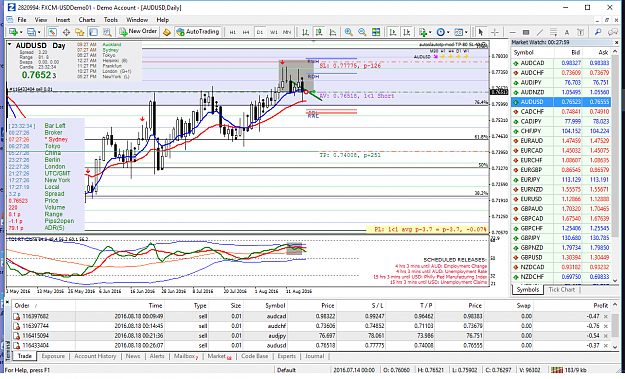The height and width of the screenshot is (379, 625).
Task: Toggle the AutoTrading button
Action: tap(198, 31)
